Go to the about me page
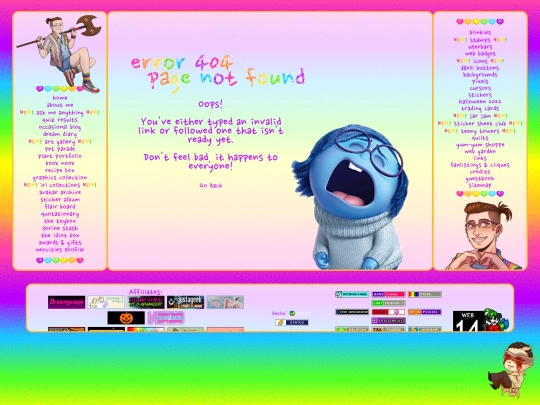The width and height of the screenshot is (540, 405). pyautogui.click(x=60, y=105)
